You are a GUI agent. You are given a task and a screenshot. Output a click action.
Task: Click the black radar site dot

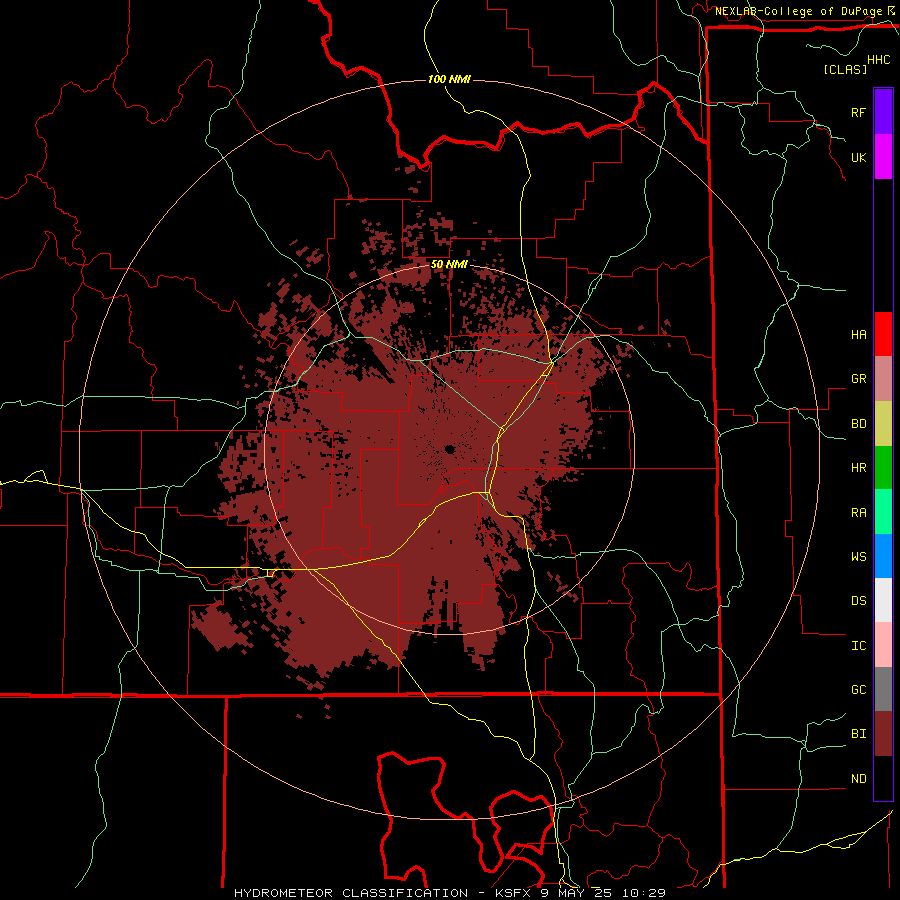(x=449, y=449)
